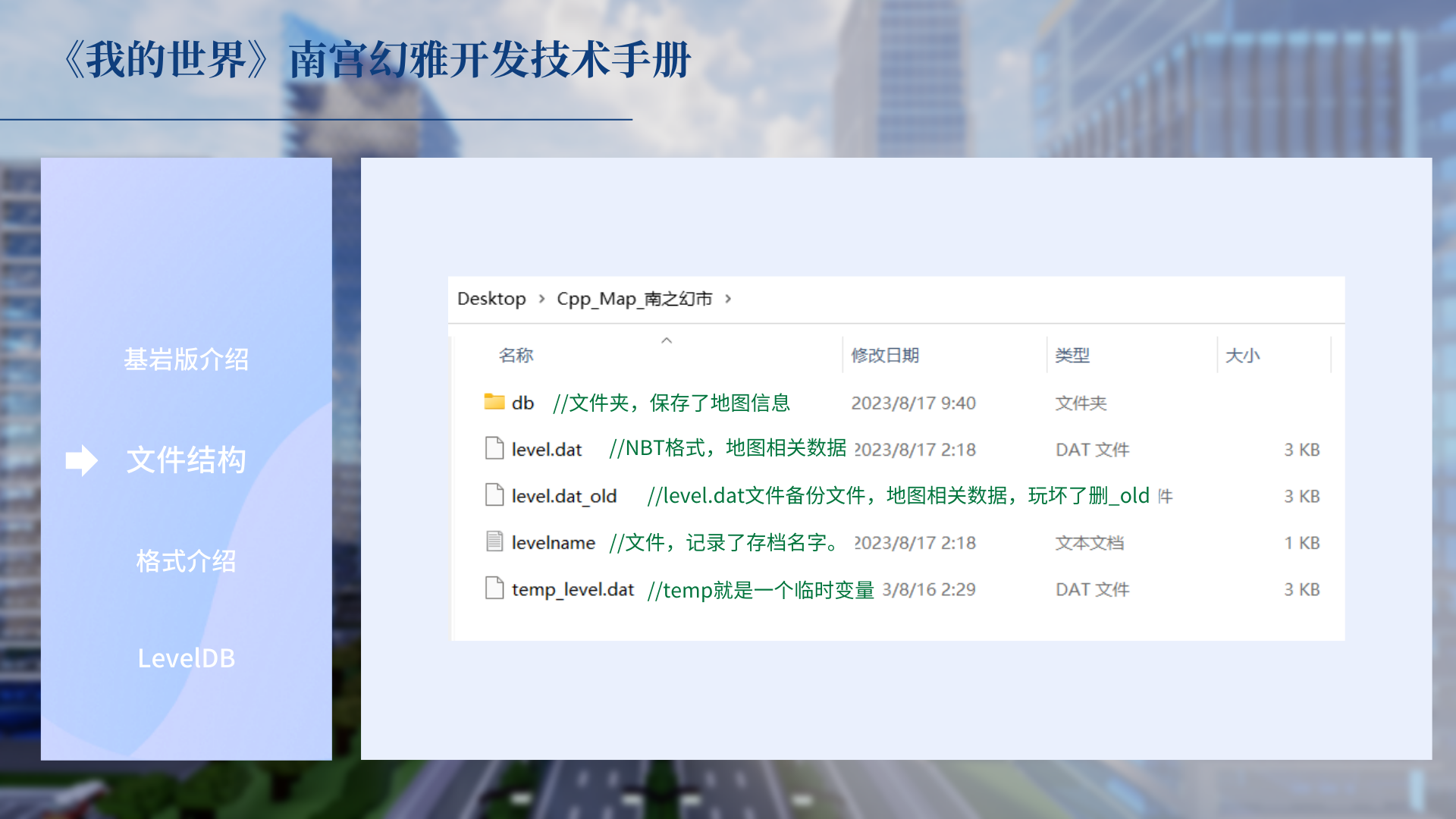Click the temp_level.dat file icon
Image resolution: width=1456 pixels, height=819 pixels.
coord(494,588)
